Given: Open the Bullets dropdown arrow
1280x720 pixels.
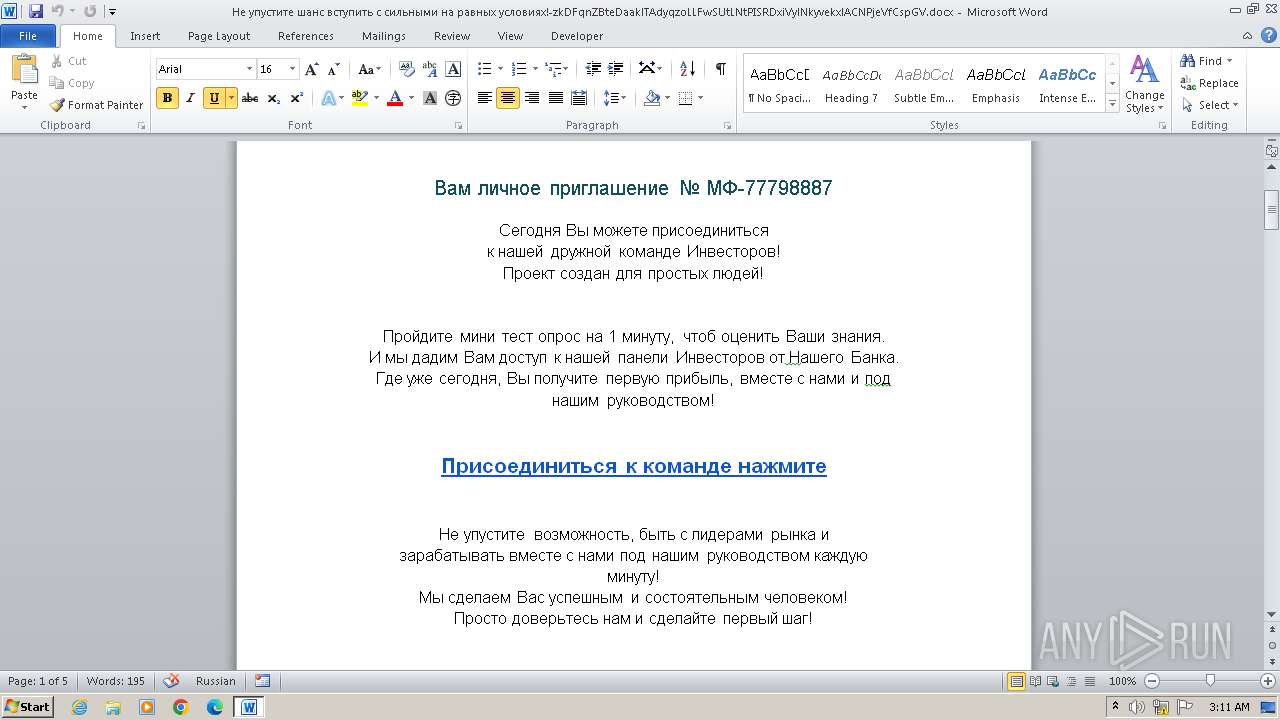Looking at the screenshot, I should pos(501,69).
